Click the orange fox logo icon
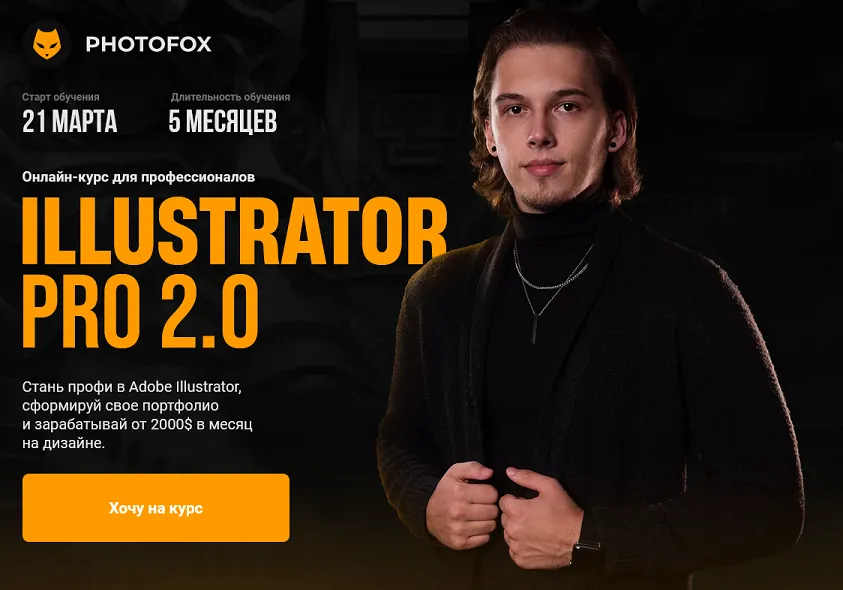The height and width of the screenshot is (590, 843). pyautogui.click(x=47, y=44)
